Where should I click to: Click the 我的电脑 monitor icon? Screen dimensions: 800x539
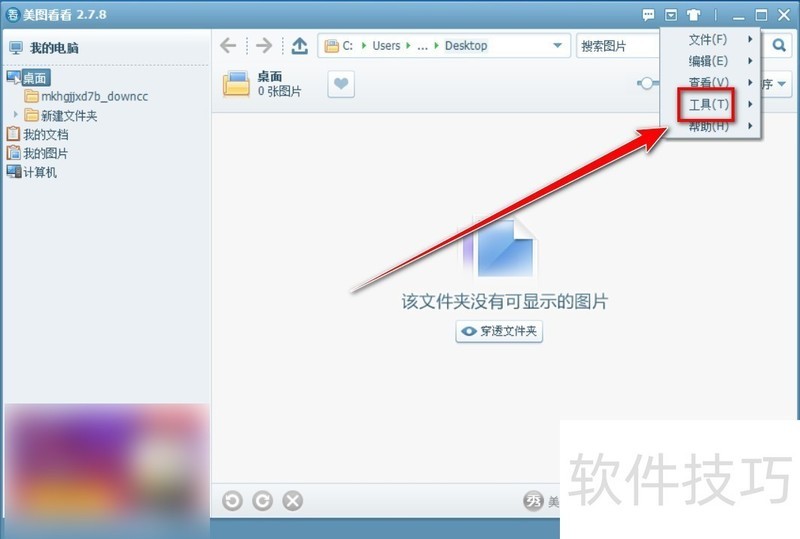coord(16,48)
